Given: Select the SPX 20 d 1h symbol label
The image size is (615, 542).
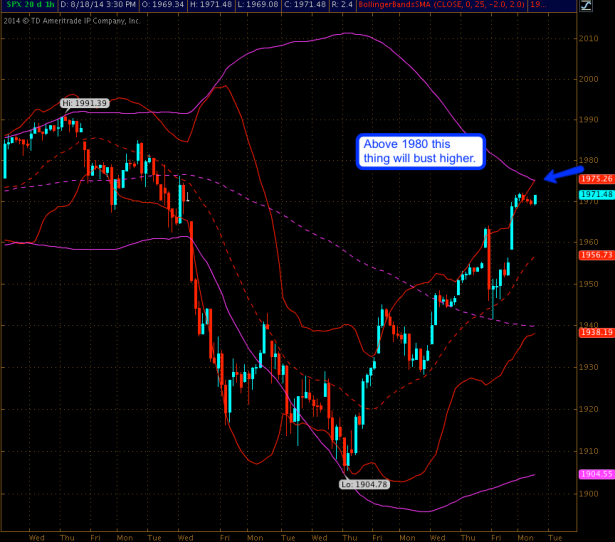Looking at the screenshot, I should pyautogui.click(x=24, y=6).
